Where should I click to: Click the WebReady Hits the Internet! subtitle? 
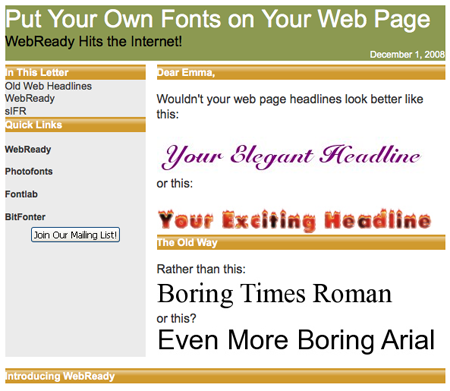point(94,42)
